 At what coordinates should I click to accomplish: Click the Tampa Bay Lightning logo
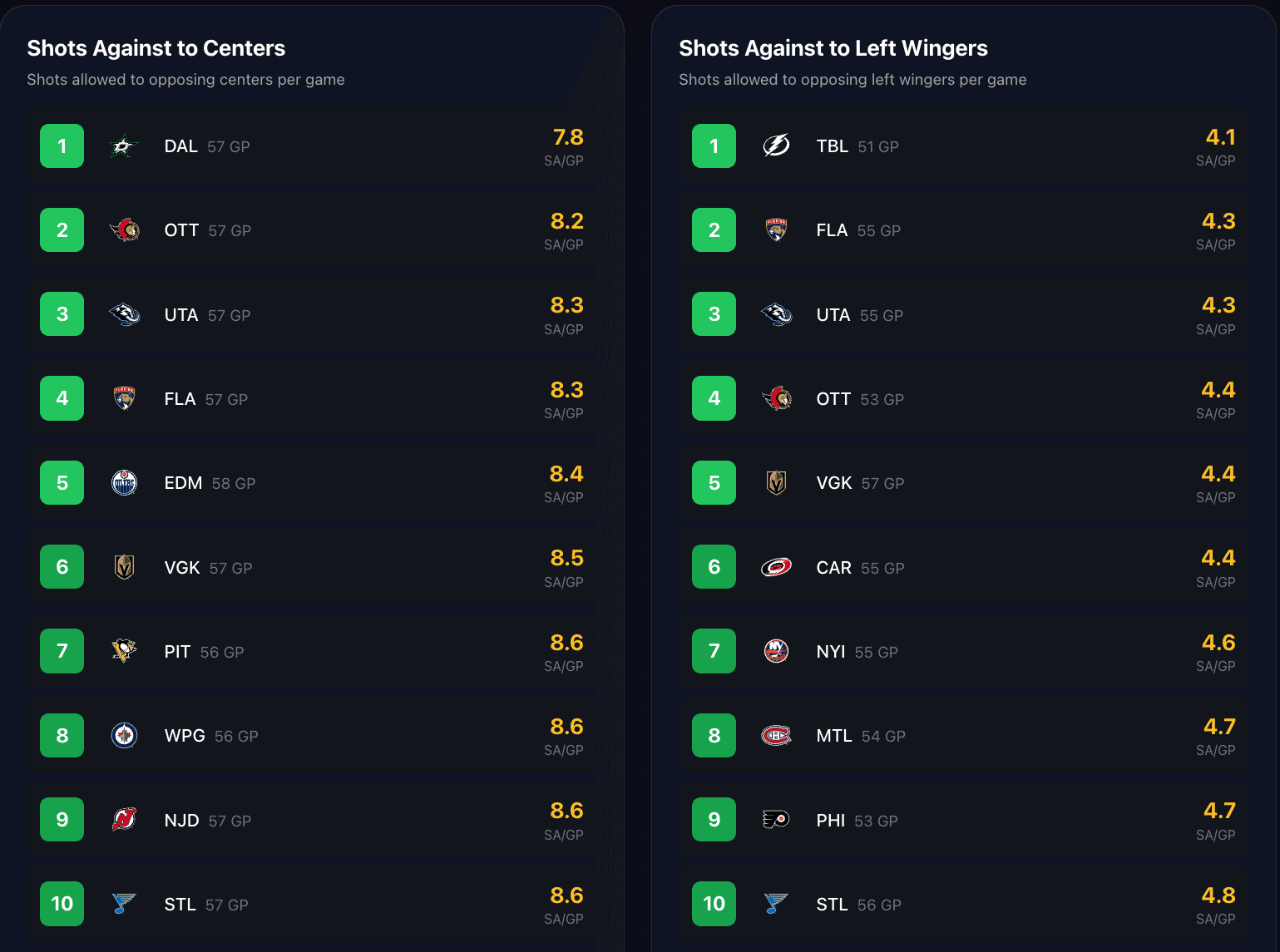click(x=776, y=146)
